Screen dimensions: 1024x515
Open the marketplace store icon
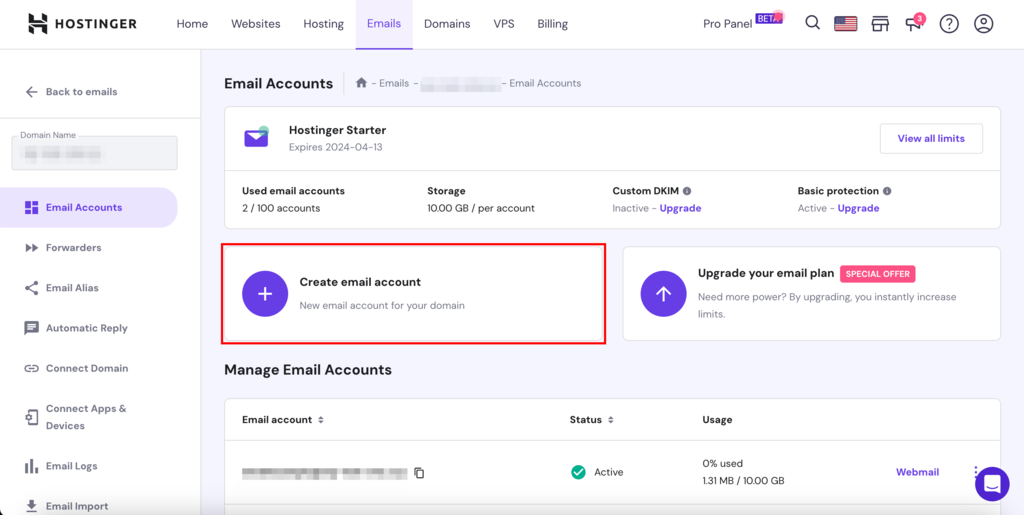(880, 24)
